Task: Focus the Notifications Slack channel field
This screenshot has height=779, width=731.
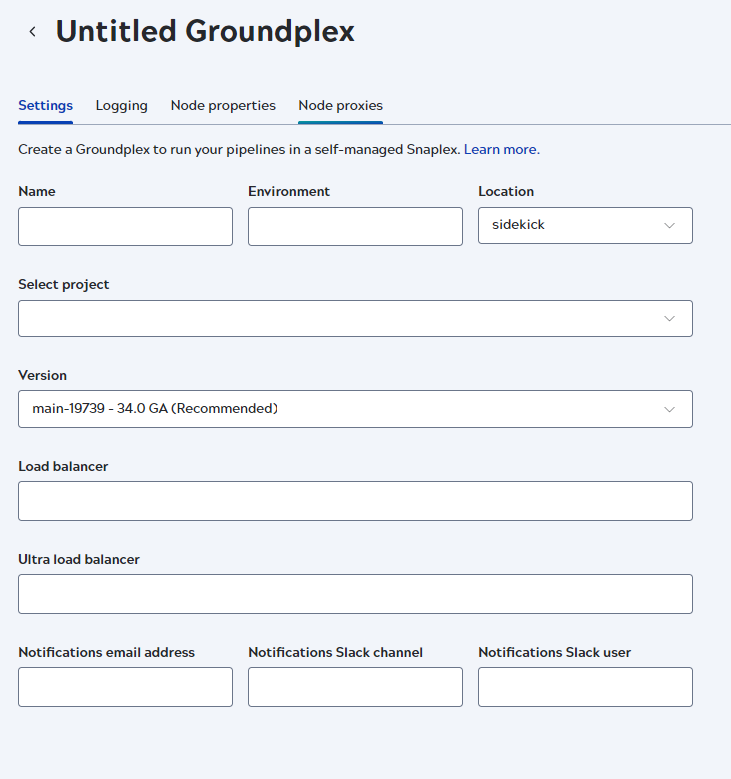Action: [355, 687]
